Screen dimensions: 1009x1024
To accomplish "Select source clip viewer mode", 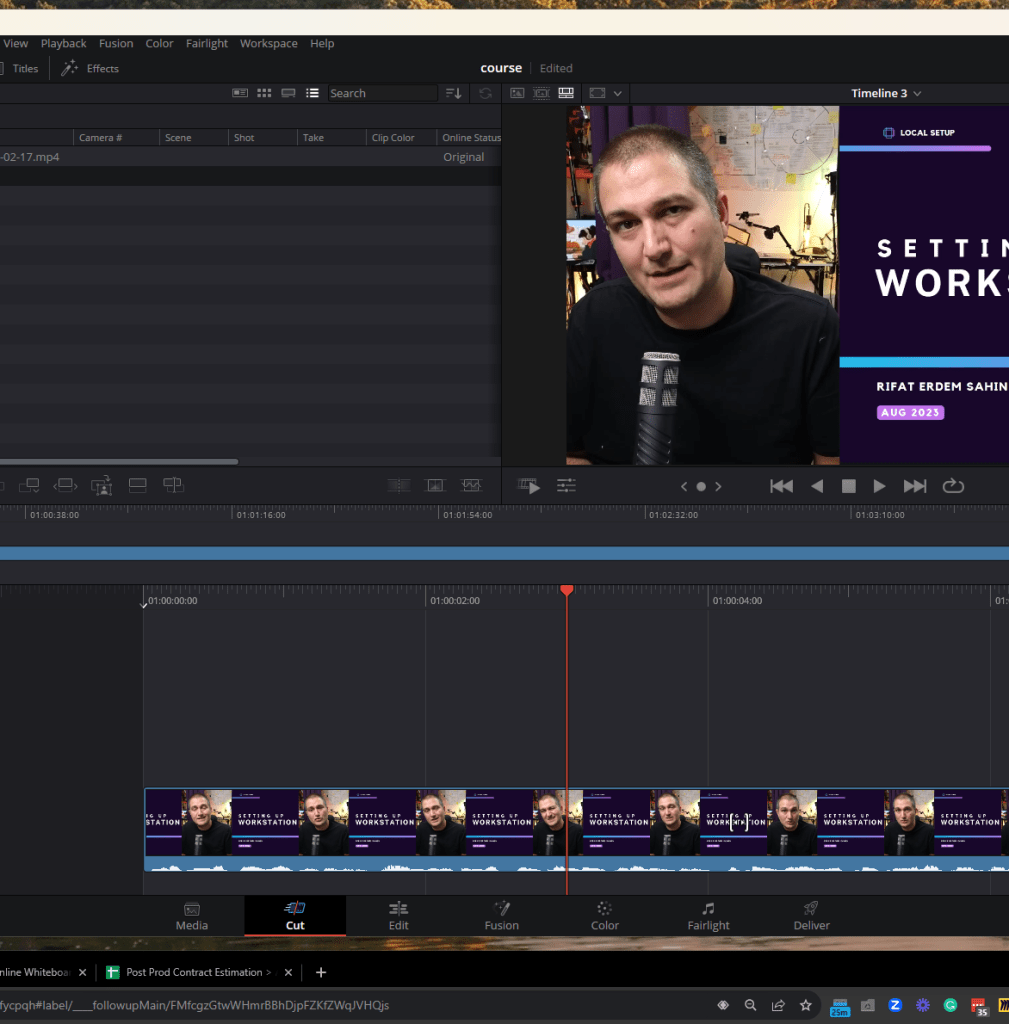I will click(517, 93).
